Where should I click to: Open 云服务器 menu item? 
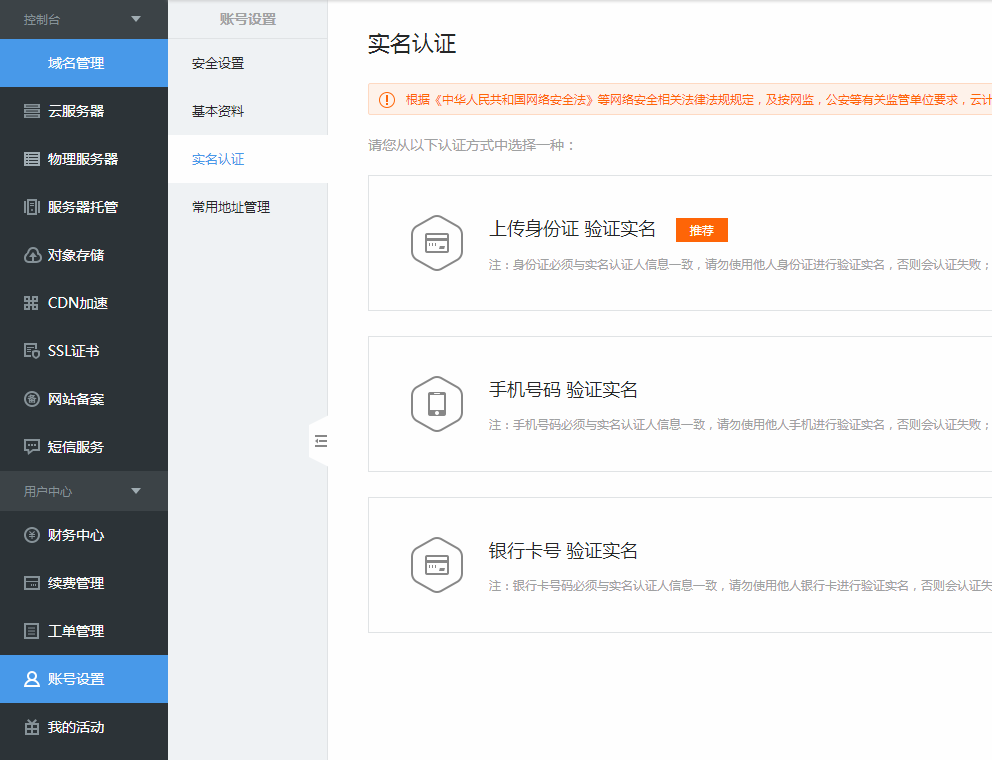[84, 111]
